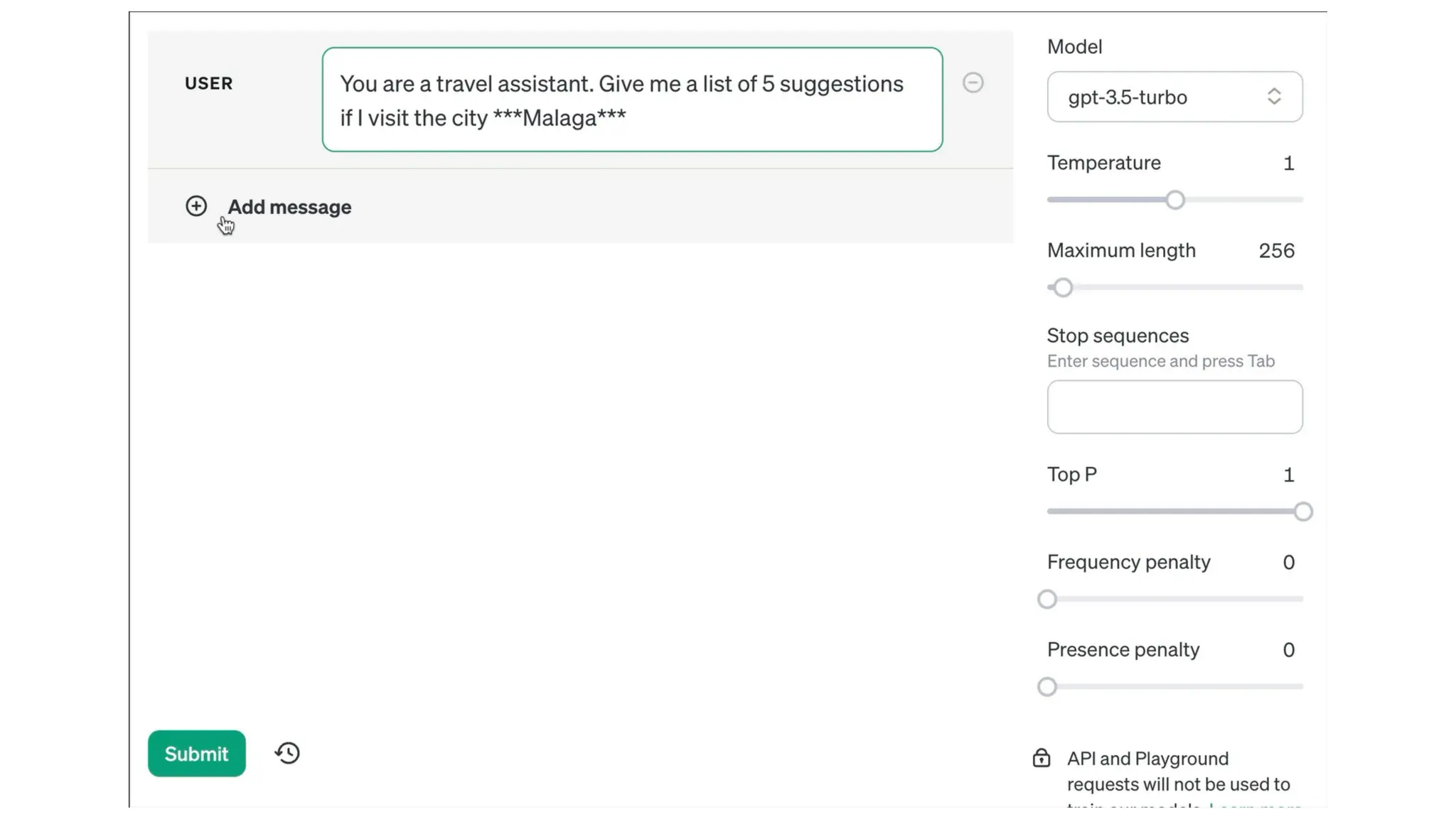Open the history clock icon near Submit
Image resolution: width=1456 pixels, height=819 pixels.
287,753
